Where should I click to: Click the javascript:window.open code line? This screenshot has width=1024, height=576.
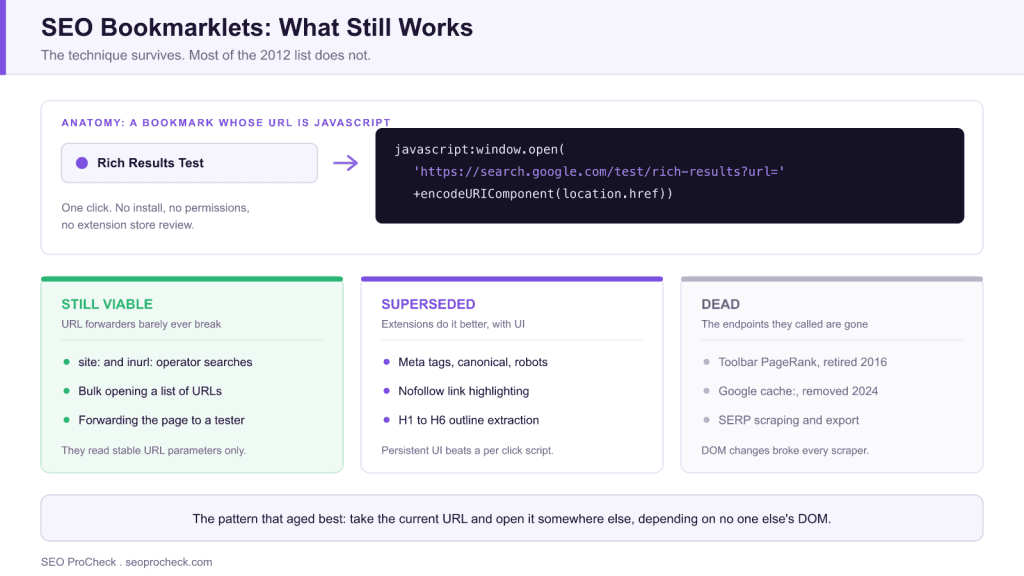(x=479, y=150)
